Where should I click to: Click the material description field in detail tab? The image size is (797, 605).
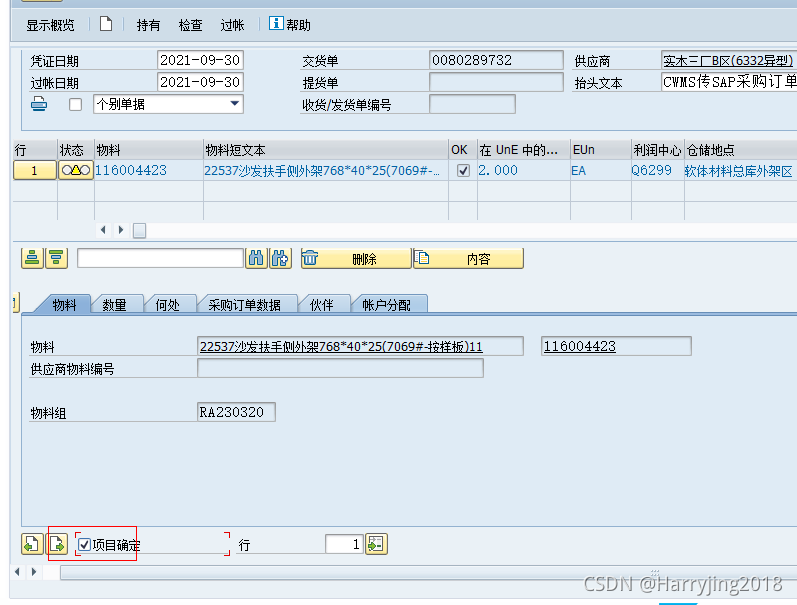tap(360, 346)
